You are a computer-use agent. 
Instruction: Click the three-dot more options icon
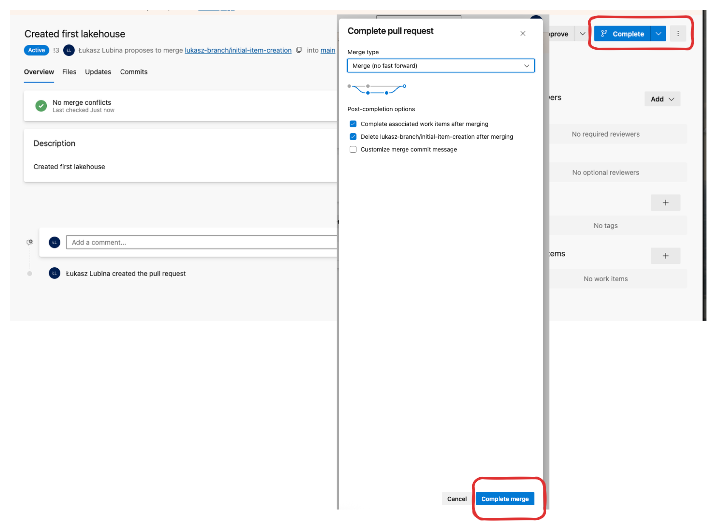point(678,33)
